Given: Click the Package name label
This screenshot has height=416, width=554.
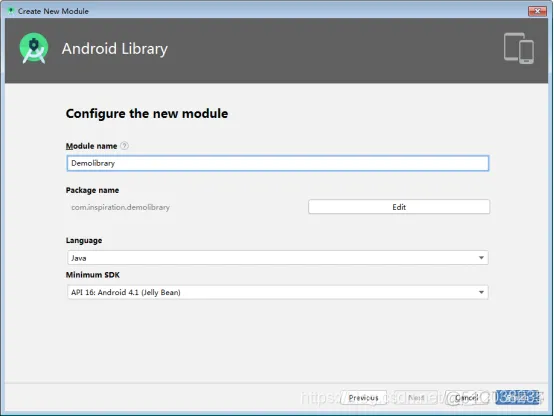Looking at the screenshot, I should pos(92,190).
